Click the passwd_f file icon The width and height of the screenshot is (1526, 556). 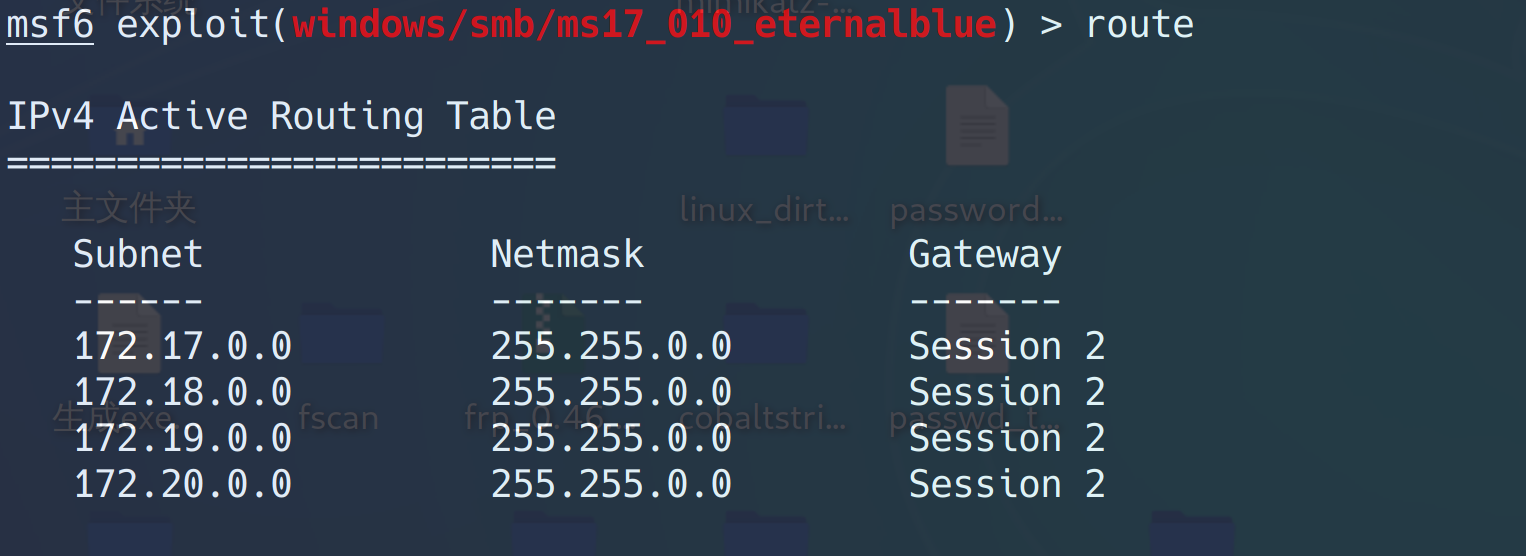click(x=976, y=335)
